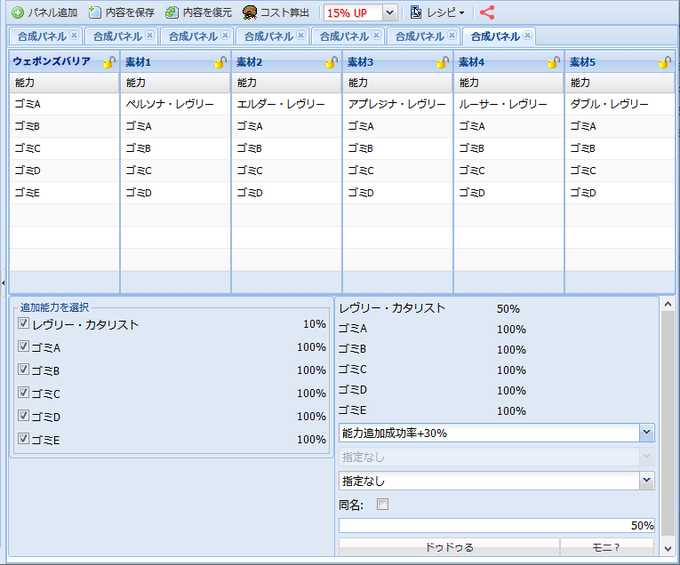This screenshot has width=680, height=565.
Task: Close the active seventh 合成パネル tab
Action: 527,35
